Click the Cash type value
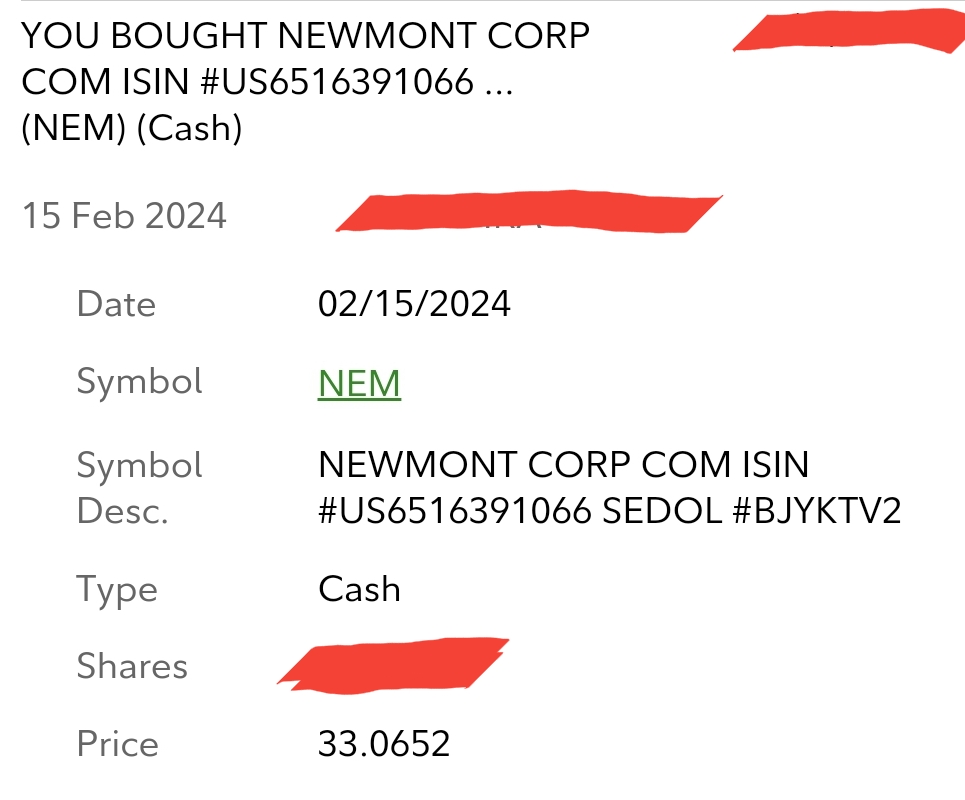The width and height of the screenshot is (965, 800). [x=359, y=589]
